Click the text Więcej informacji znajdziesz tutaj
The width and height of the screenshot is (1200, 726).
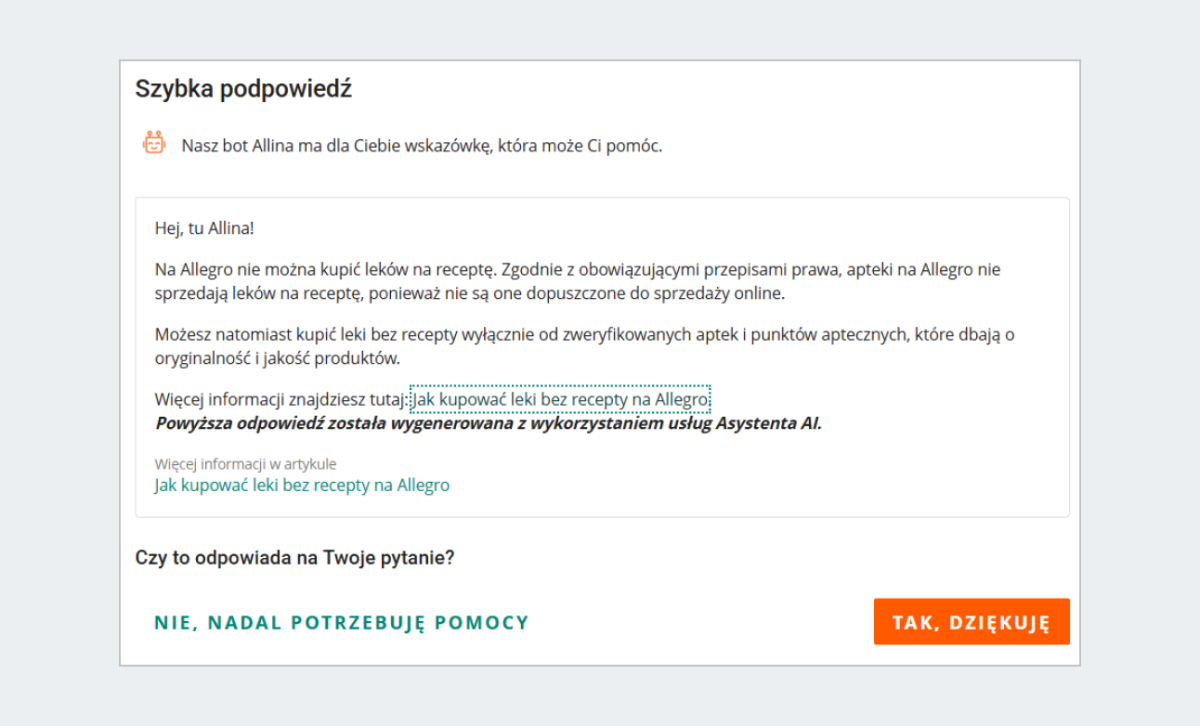pyautogui.click(x=285, y=398)
